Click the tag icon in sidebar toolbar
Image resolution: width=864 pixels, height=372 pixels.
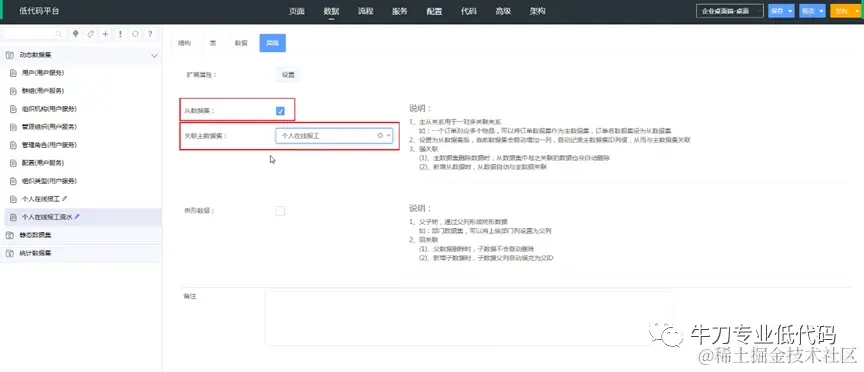90,34
